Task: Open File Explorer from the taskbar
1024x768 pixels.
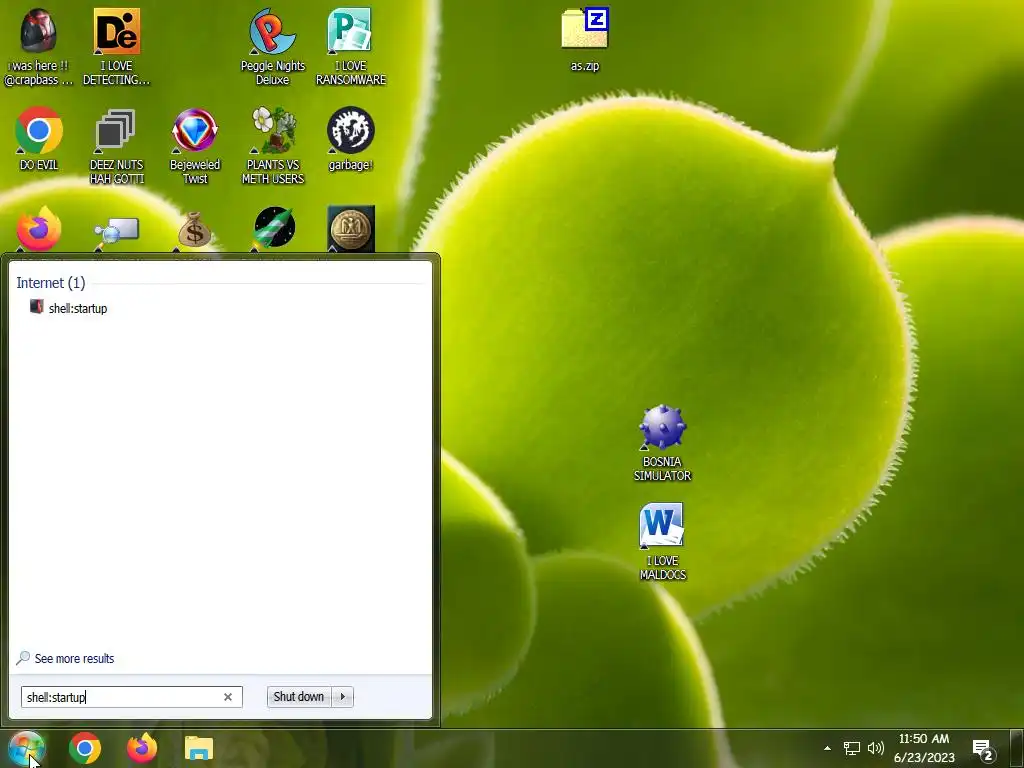Action: (x=199, y=748)
